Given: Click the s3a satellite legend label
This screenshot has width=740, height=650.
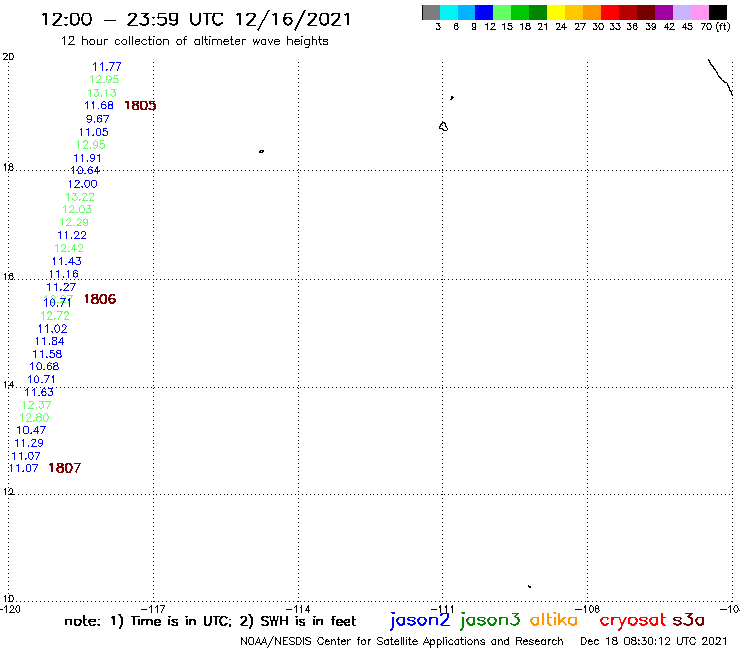Looking at the screenshot, I should pyautogui.click(x=689, y=620).
